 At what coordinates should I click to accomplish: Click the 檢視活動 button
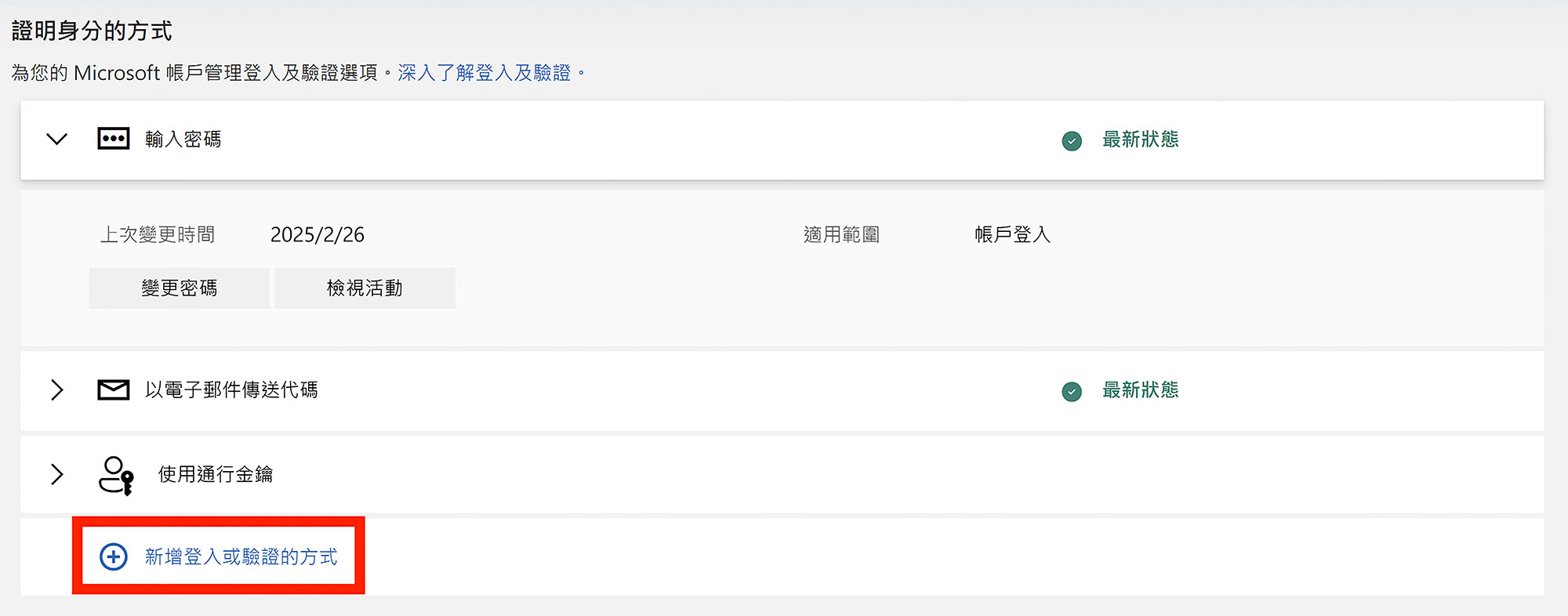(365, 288)
